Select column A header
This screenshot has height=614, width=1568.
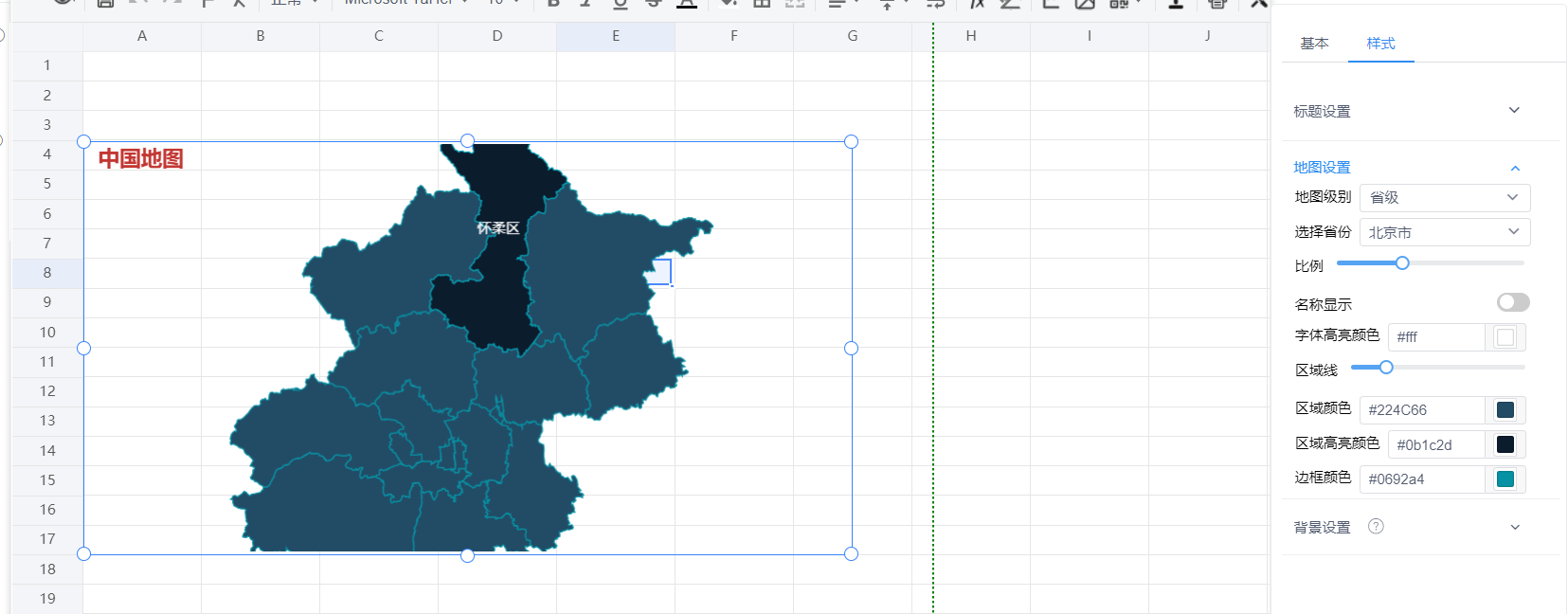click(x=142, y=36)
